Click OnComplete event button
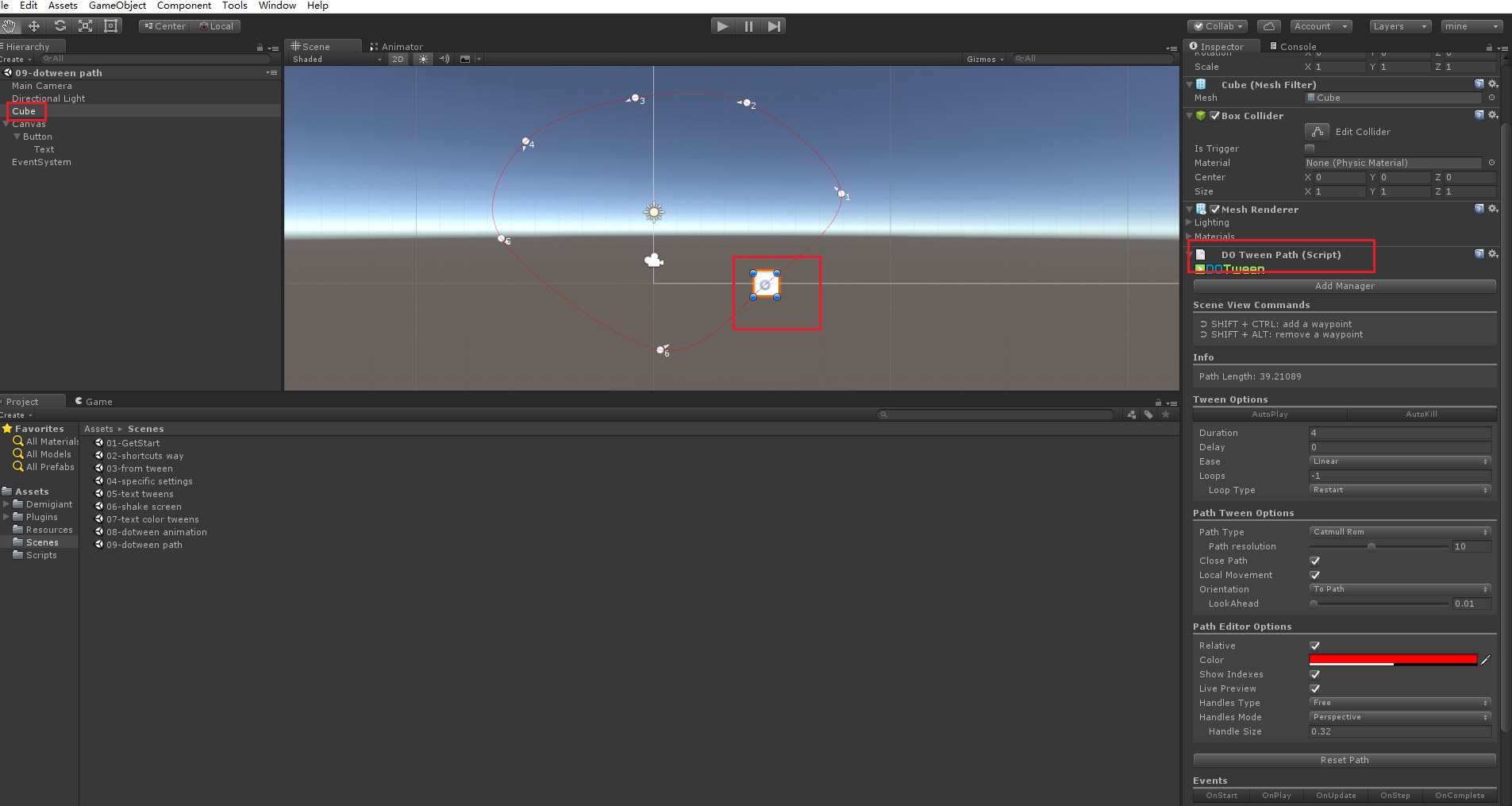Screen dimensions: 1512x806 [1460, 796]
